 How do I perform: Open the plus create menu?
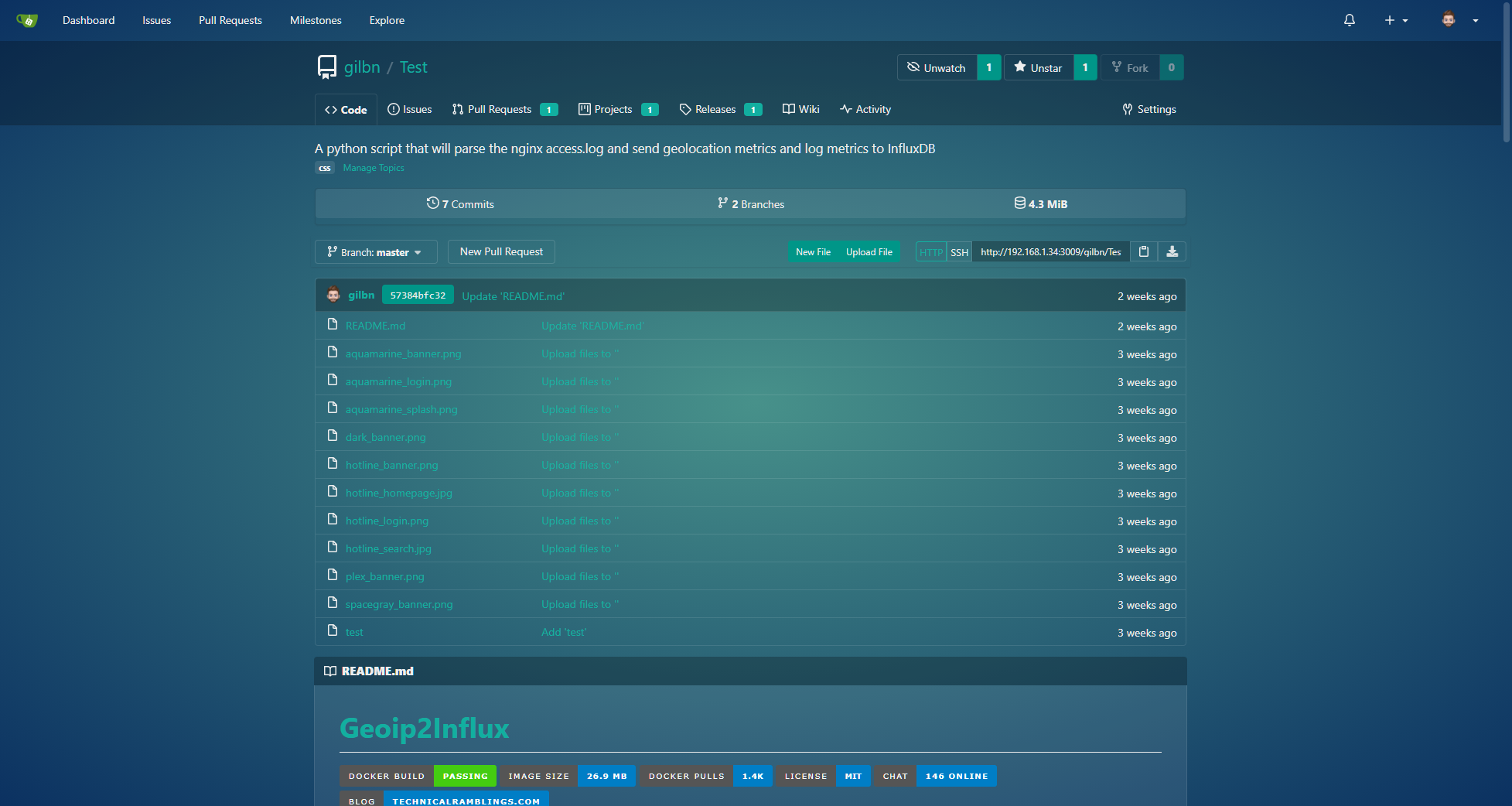(1395, 20)
